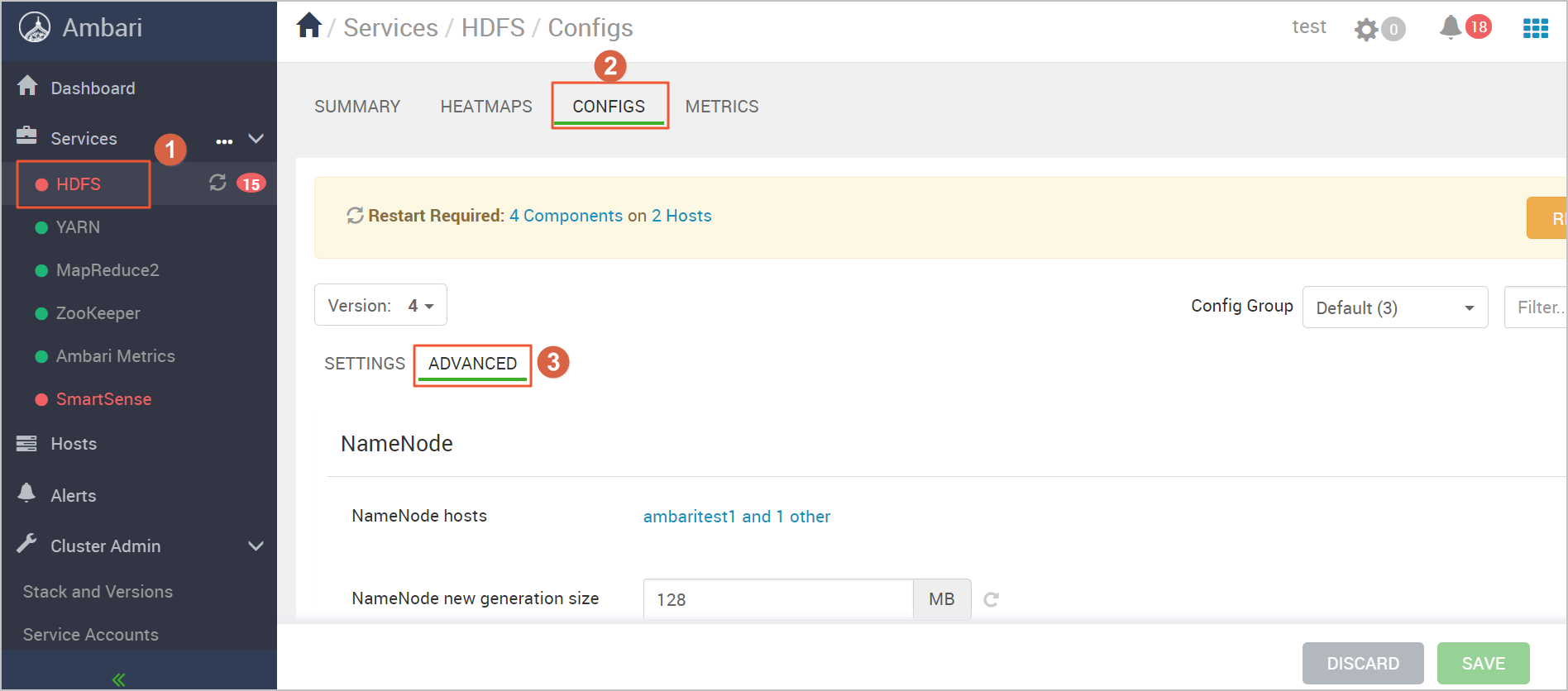Click the 4 Components link
The height and width of the screenshot is (691, 1568).
pos(566,216)
